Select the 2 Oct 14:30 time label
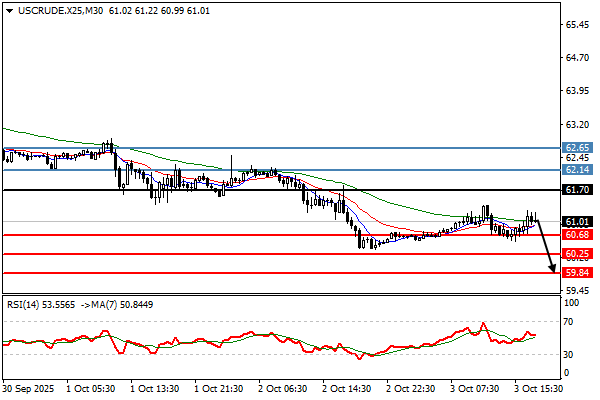Viewport: 600px width, 400px height. tap(346, 387)
